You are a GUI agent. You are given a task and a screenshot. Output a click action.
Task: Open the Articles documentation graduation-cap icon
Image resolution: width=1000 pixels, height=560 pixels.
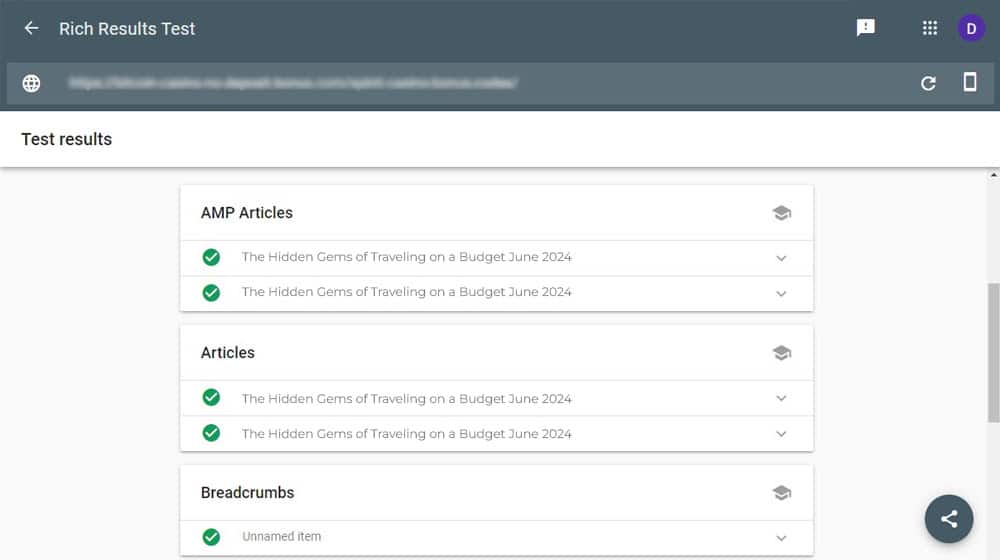coord(781,353)
